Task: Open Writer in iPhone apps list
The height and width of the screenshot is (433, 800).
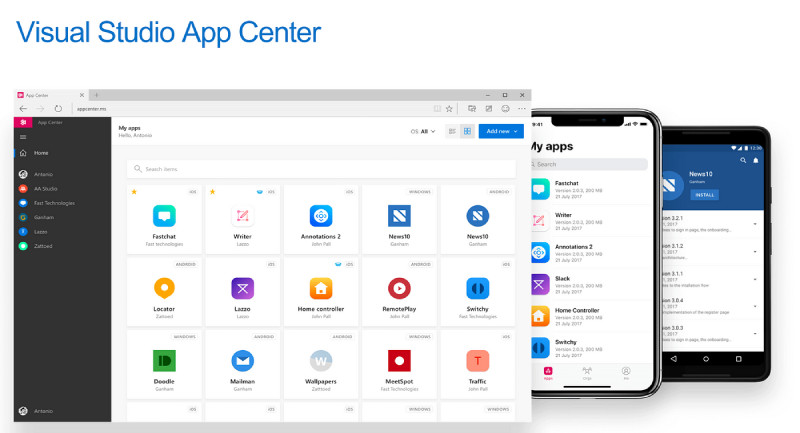Action: point(591,221)
